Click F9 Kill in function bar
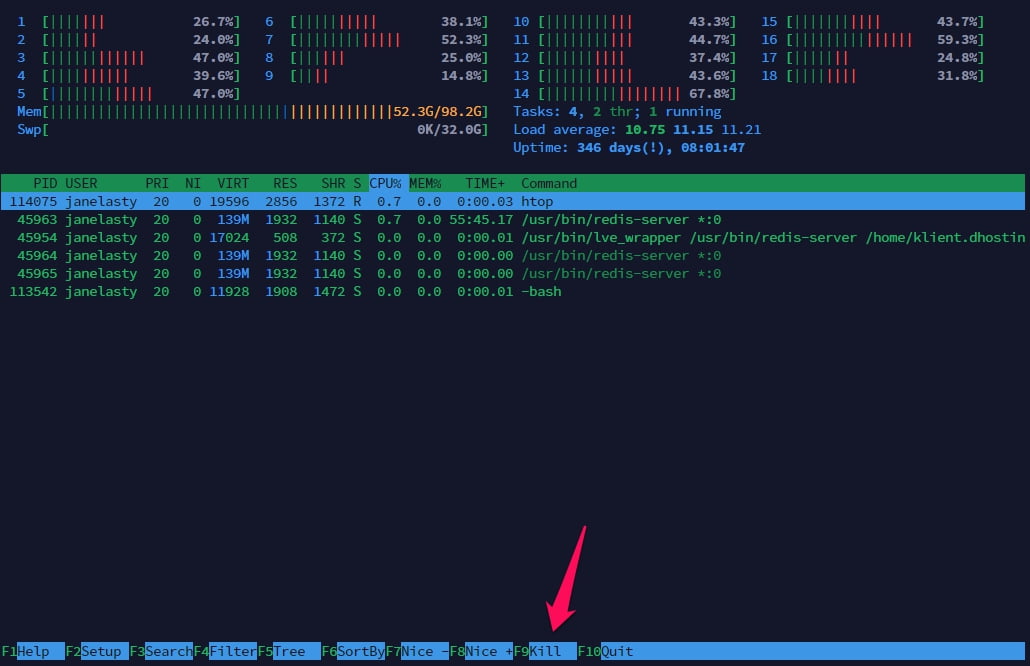Viewport: 1030px width, 666px height. click(x=545, y=651)
